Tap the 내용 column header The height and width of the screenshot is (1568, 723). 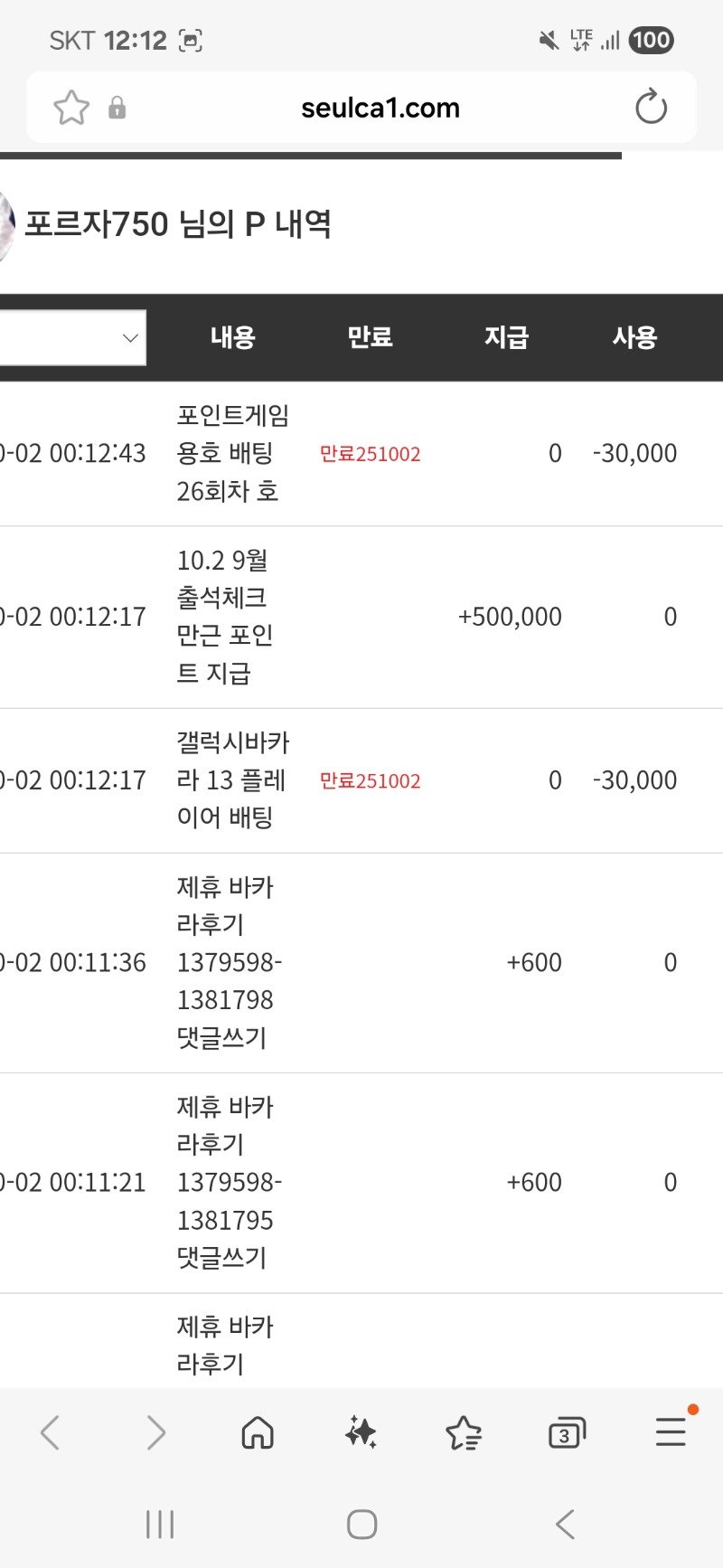[x=233, y=338]
